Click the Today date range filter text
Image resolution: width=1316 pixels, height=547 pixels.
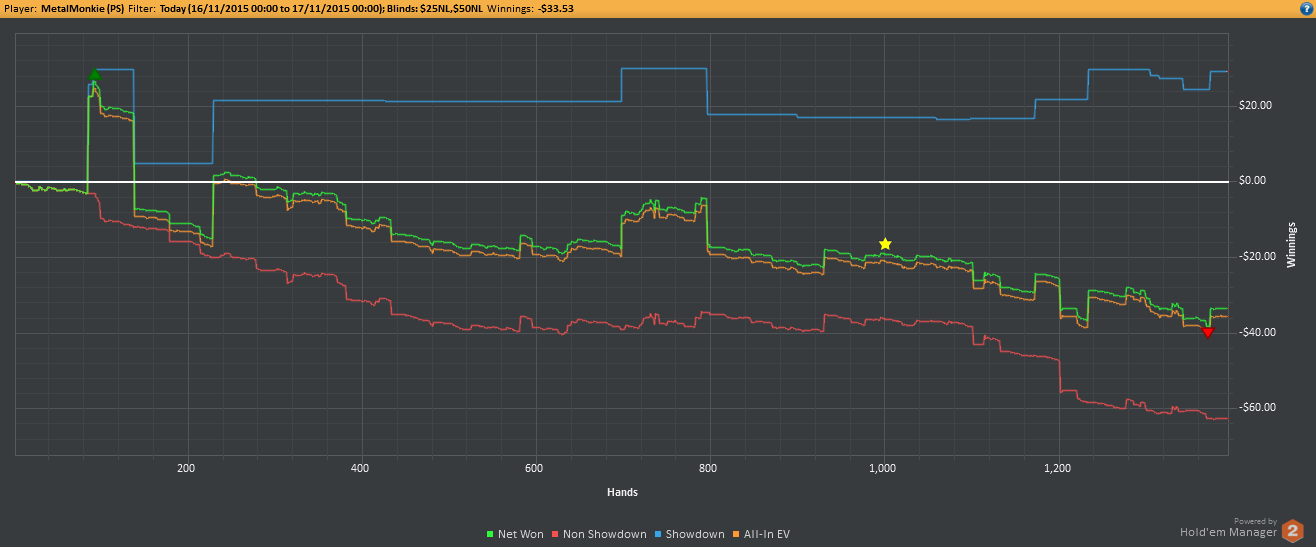coord(273,7)
